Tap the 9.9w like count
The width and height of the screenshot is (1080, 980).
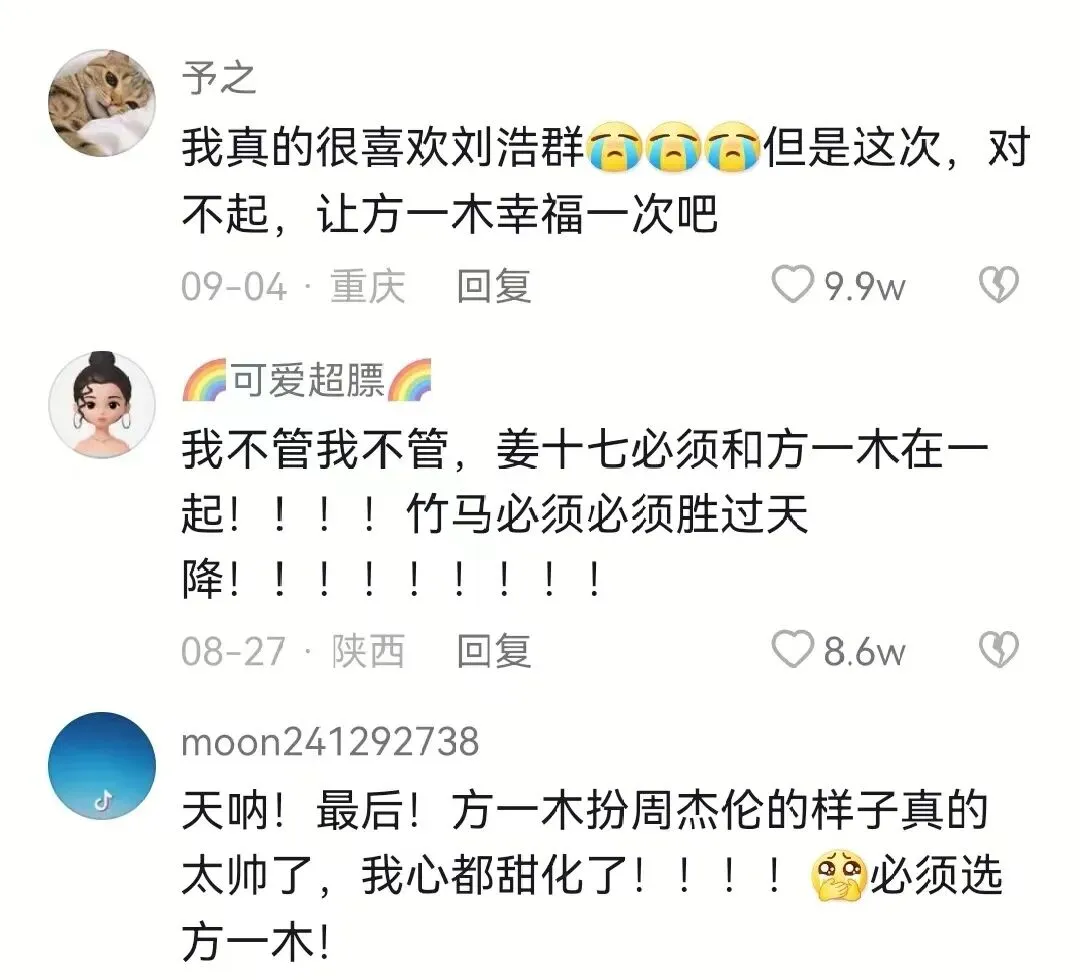(x=865, y=286)
